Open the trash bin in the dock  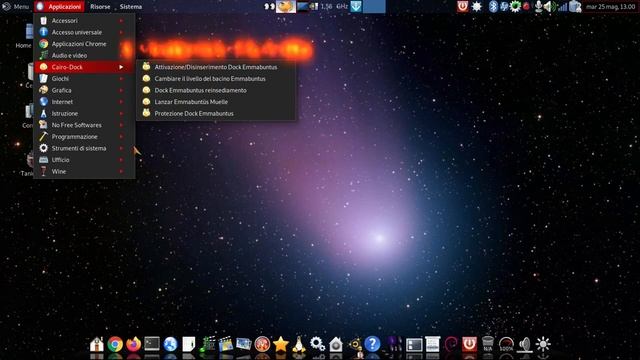click(x=488, y=344)
